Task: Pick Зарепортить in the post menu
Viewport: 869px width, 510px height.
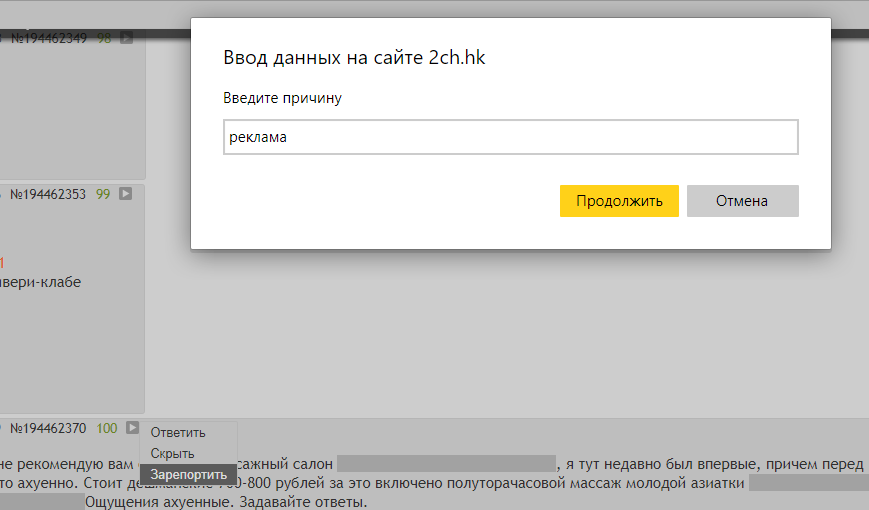Action: (x=188, y=474)
